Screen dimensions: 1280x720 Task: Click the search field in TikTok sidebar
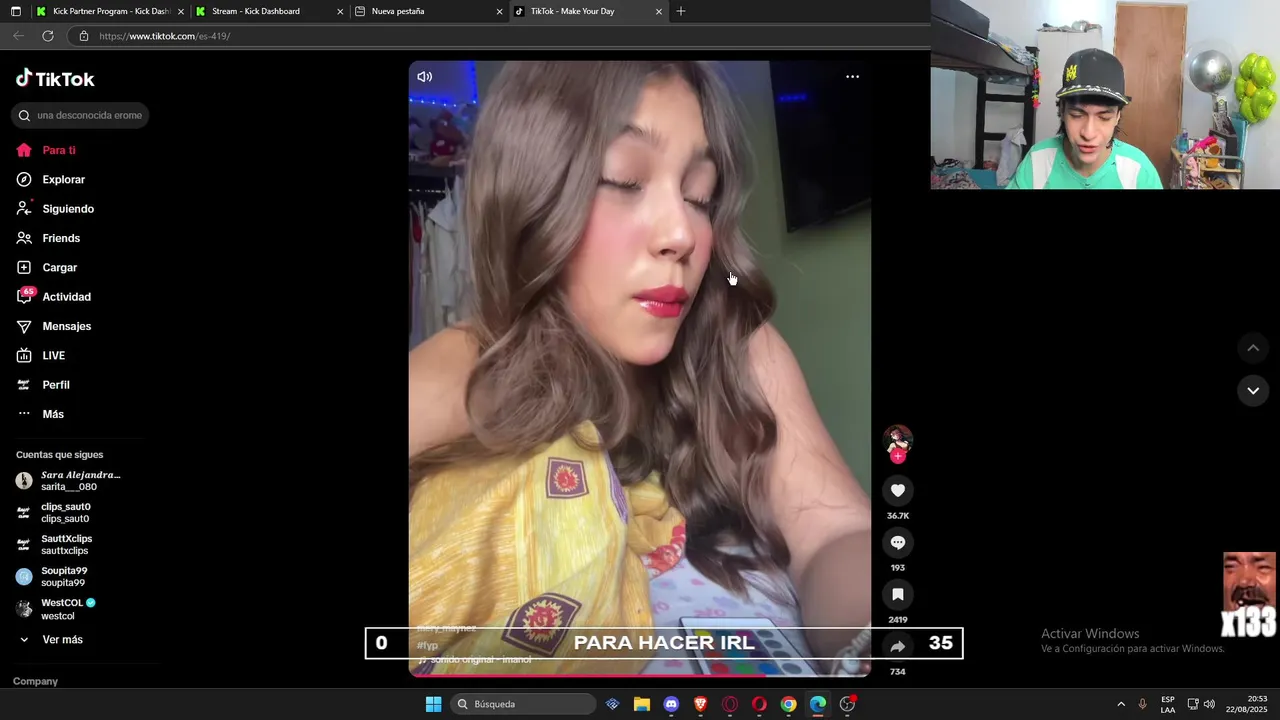point(81,115)
